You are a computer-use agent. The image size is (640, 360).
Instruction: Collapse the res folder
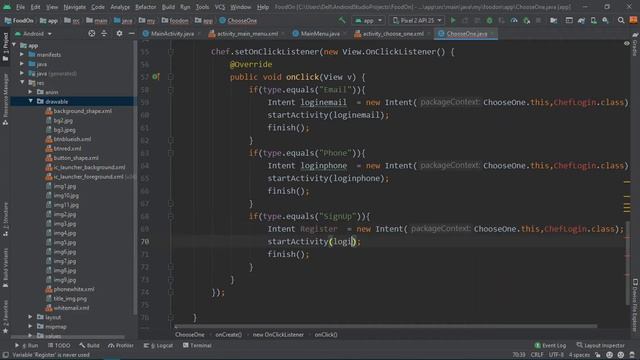click(22, 82)
